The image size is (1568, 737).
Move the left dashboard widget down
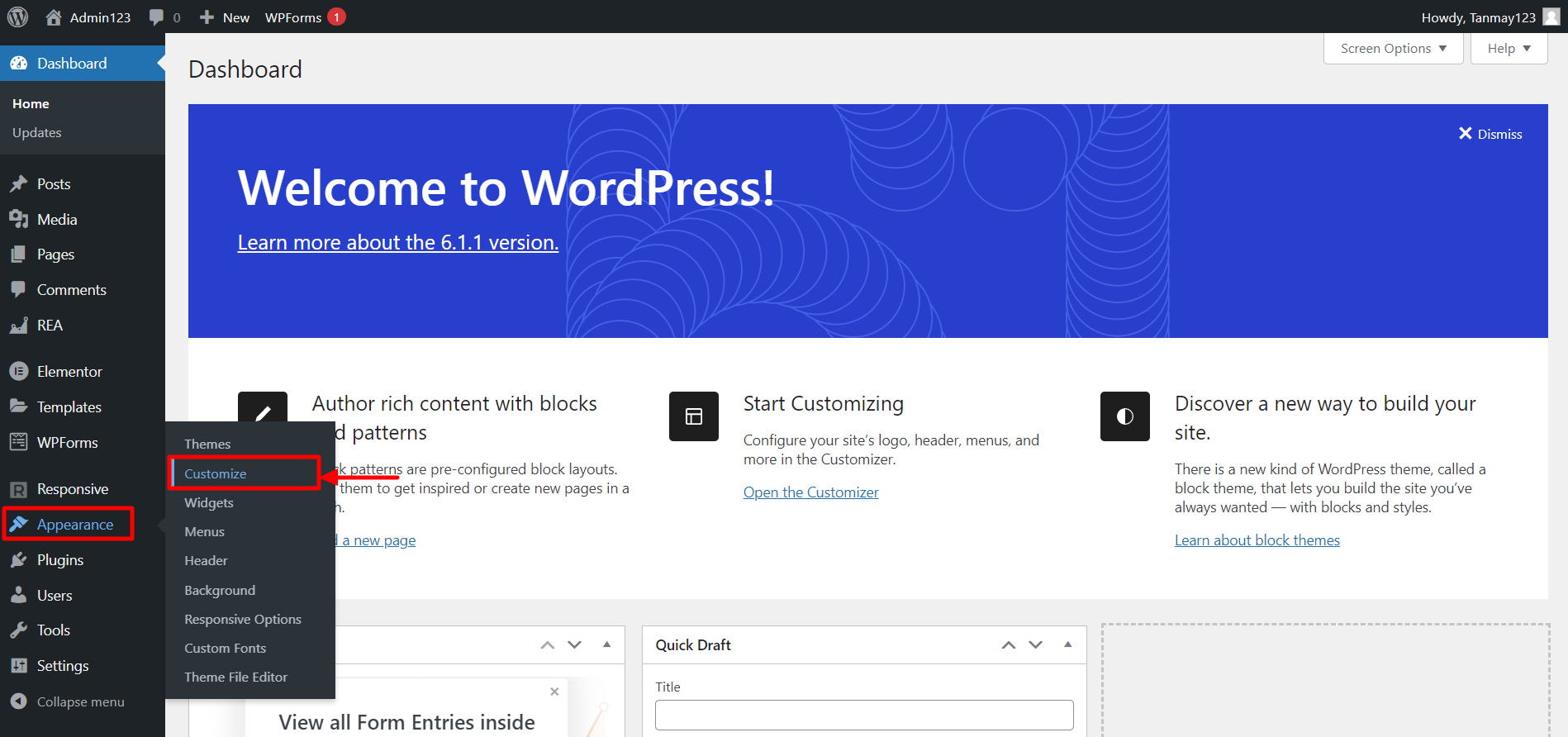575,645
